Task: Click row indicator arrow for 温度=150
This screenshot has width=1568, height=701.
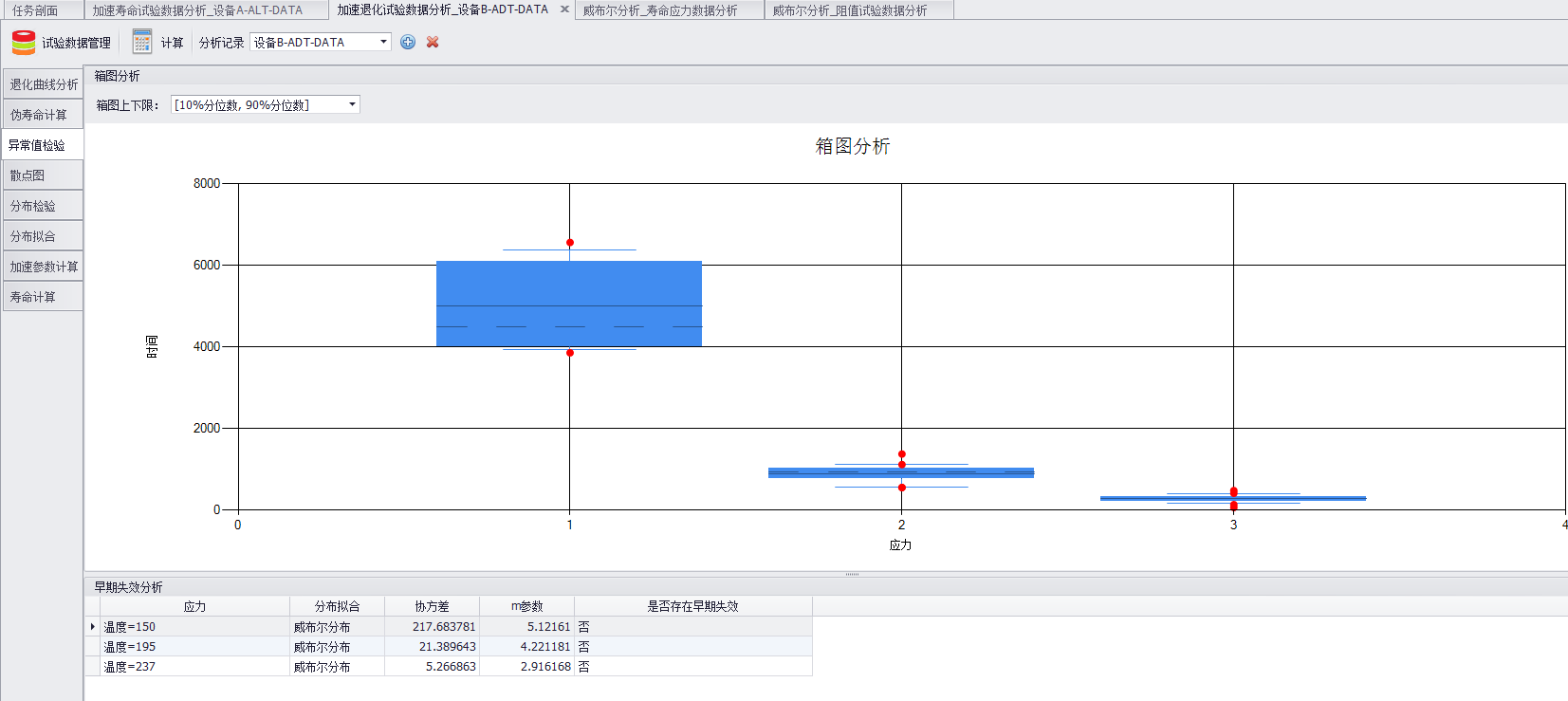Action: tap(92, 627)
